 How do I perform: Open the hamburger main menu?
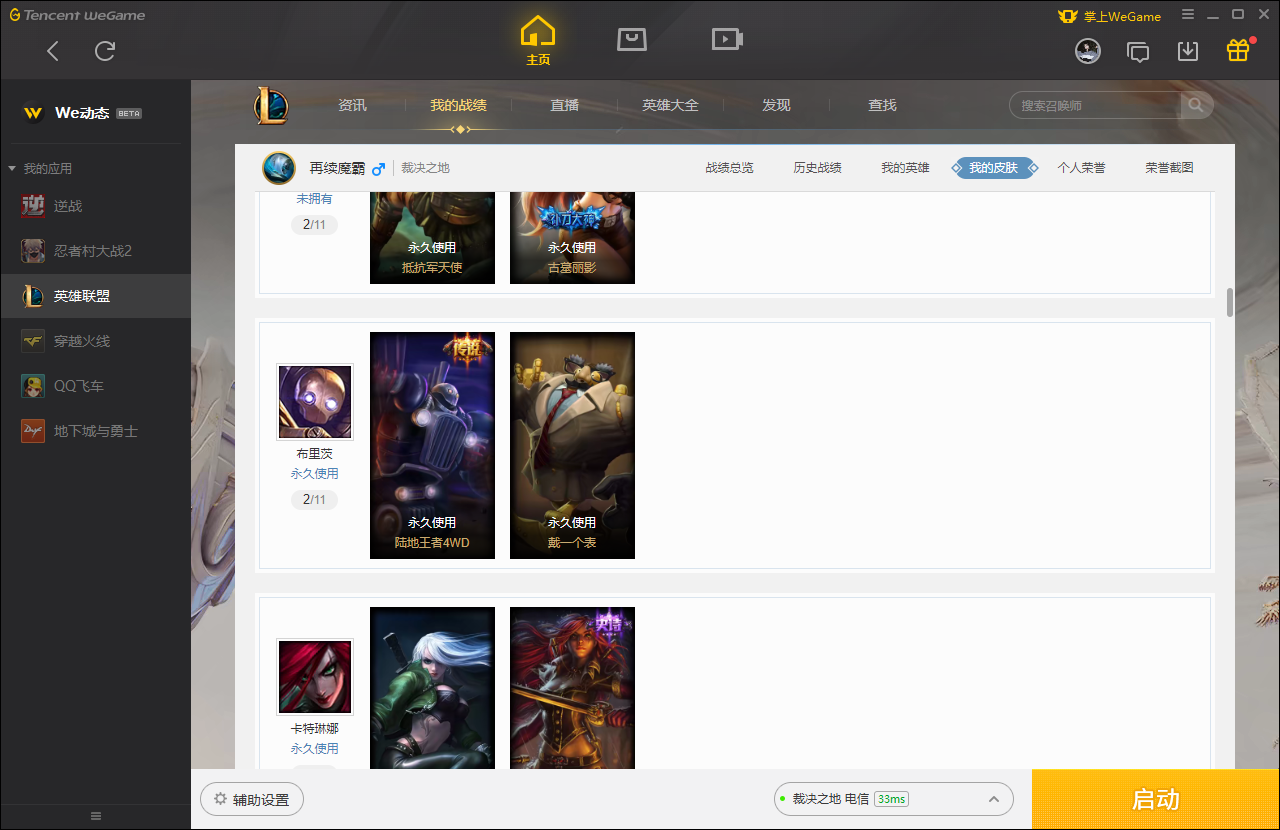[1188, 15]
